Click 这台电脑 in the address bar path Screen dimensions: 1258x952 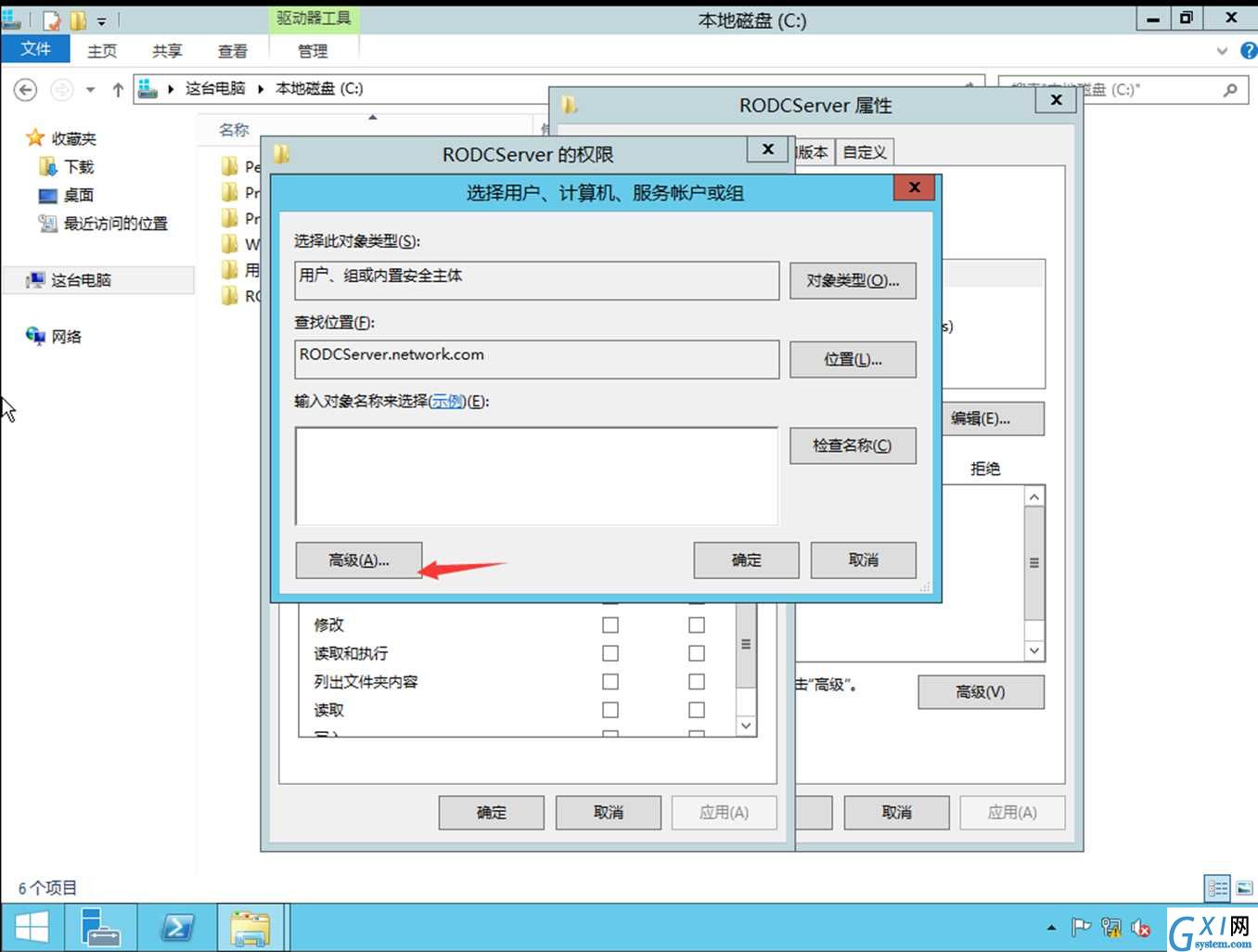(x=214, y=89)
